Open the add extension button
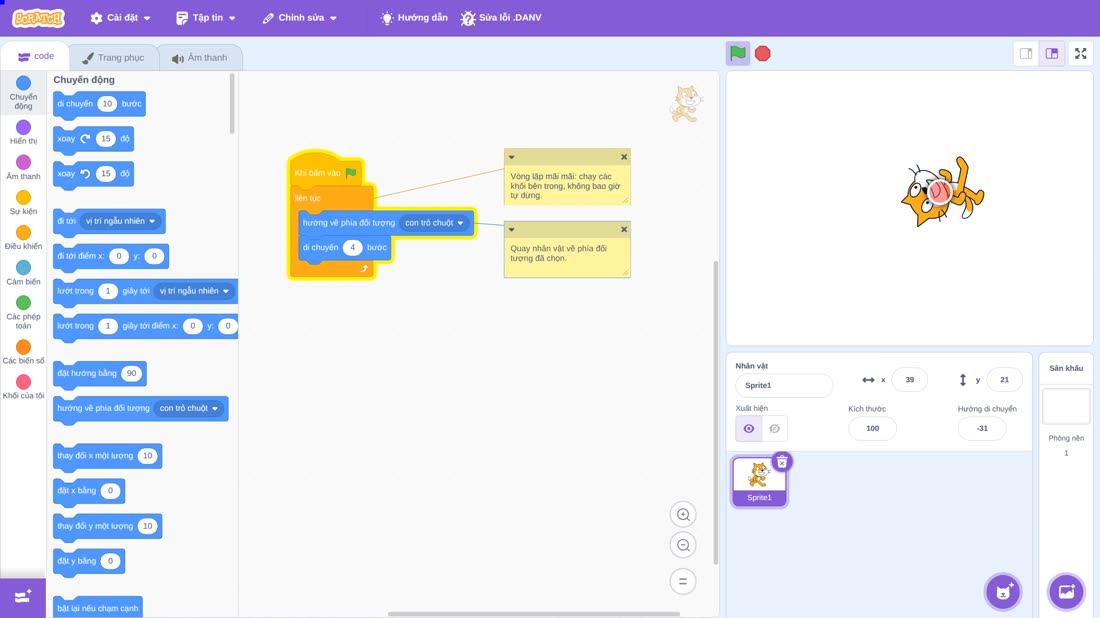 coord(23,598)
